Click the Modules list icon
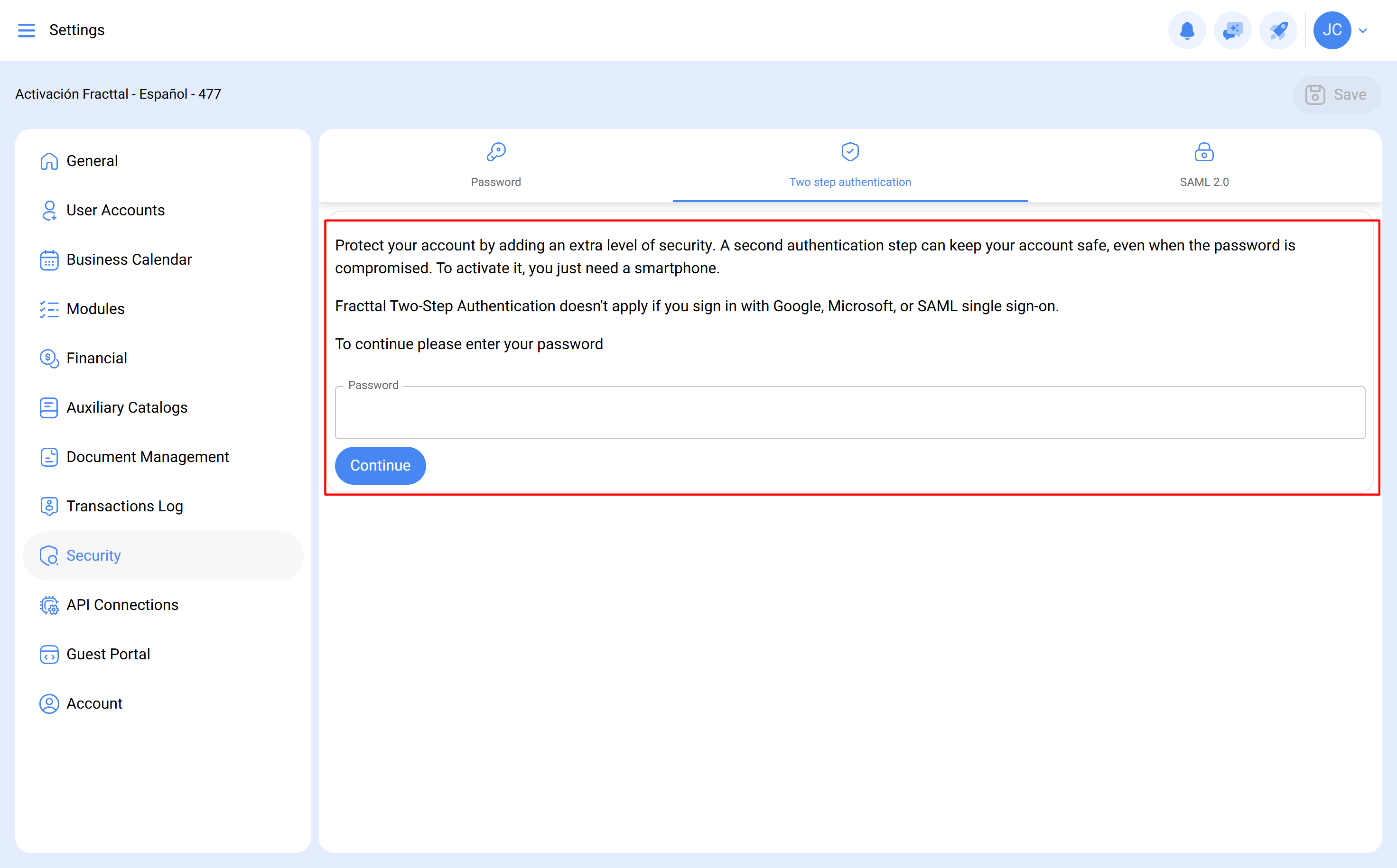This screenshot has width=1397, height=868. tap(49, 309)
